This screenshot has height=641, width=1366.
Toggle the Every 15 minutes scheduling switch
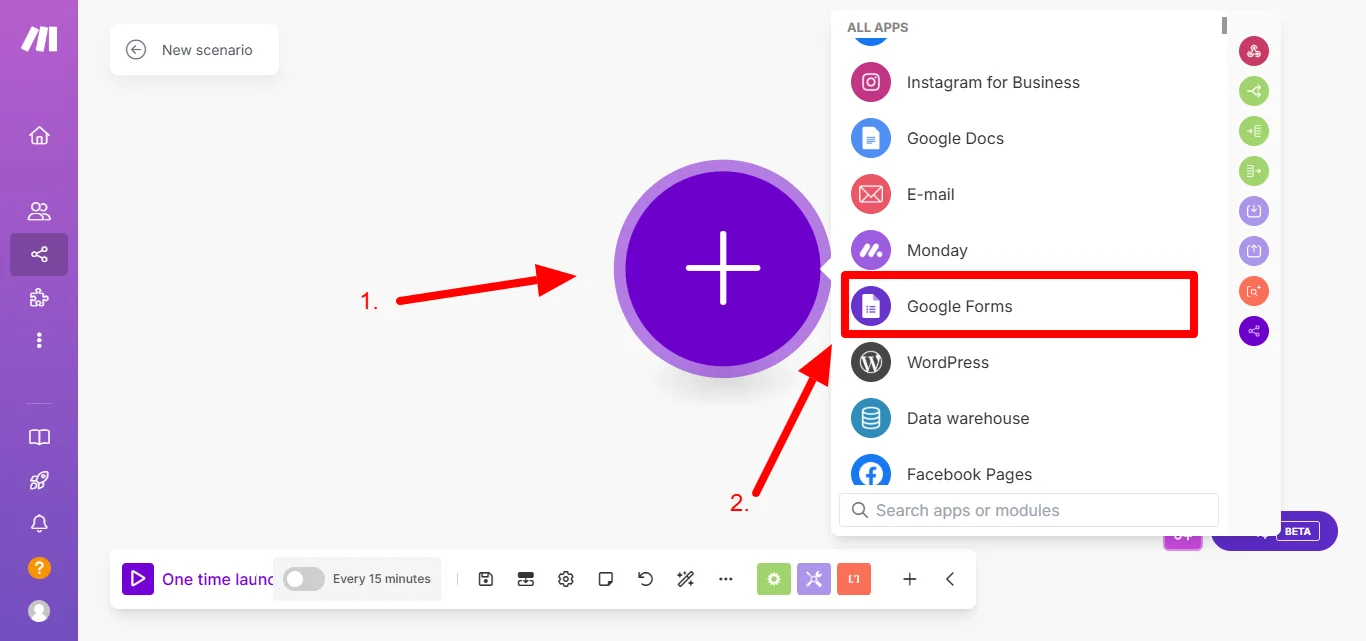click(x=303, y=578)
